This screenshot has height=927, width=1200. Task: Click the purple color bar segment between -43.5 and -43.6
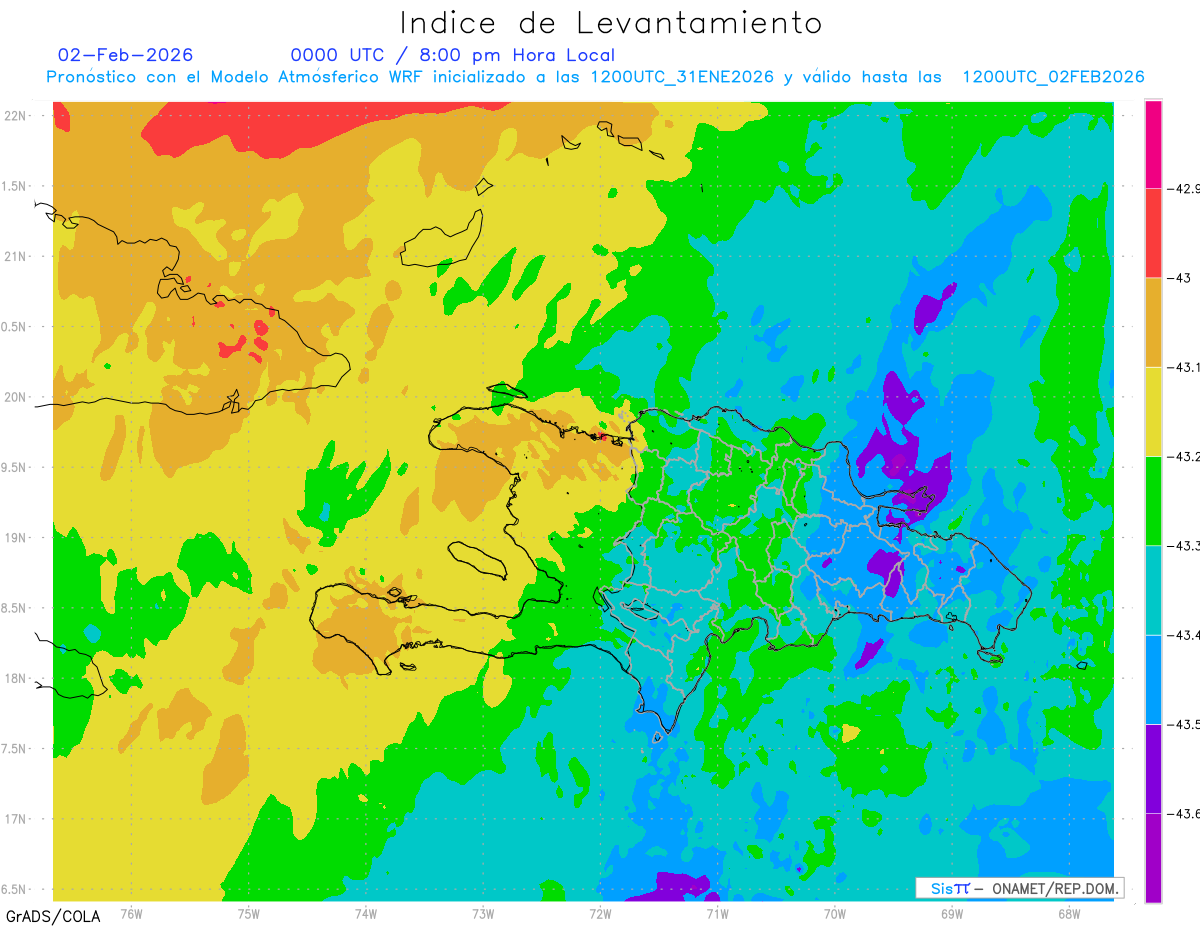(1153, 768)
